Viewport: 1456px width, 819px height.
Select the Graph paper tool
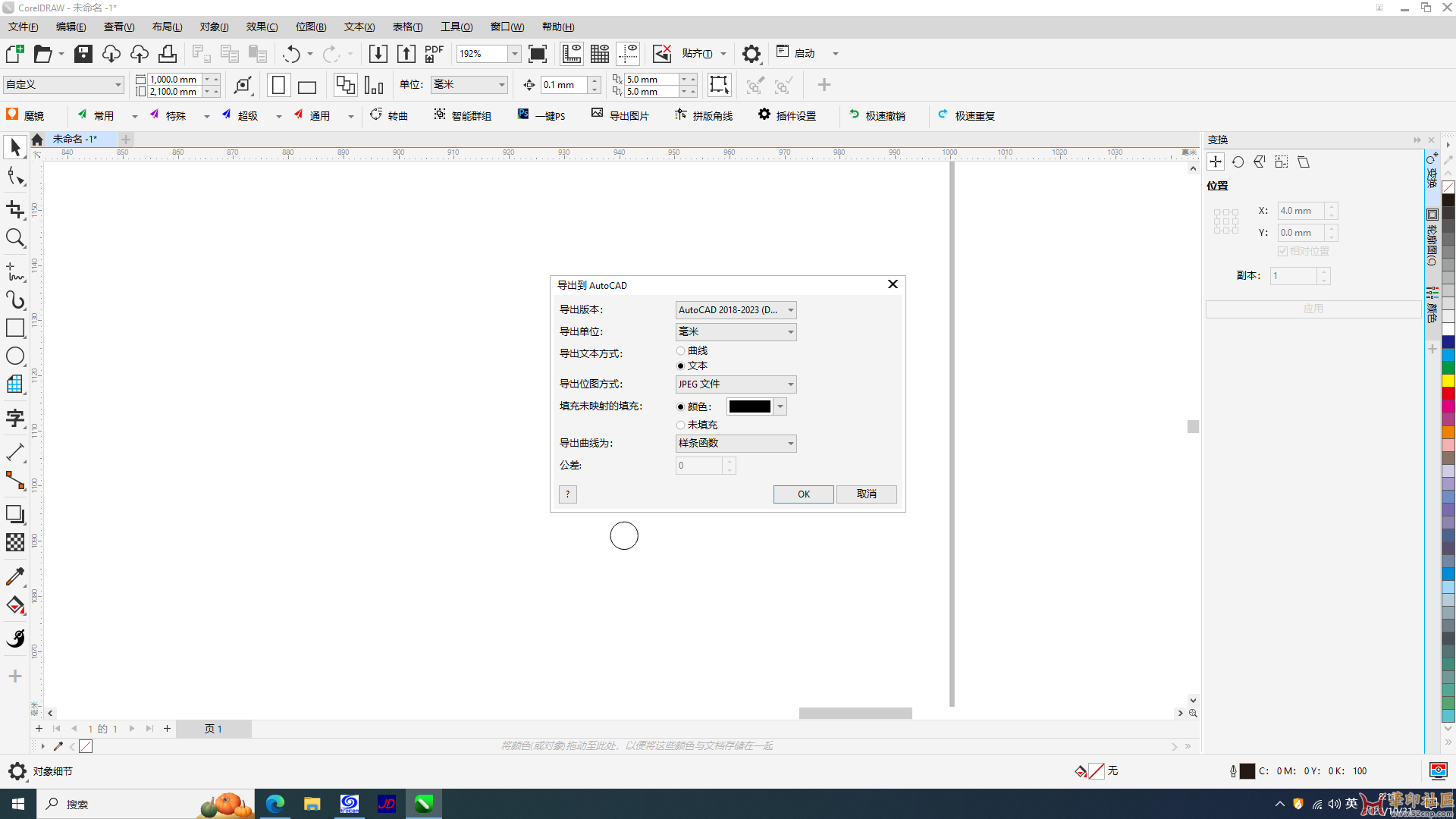[15, 384]
